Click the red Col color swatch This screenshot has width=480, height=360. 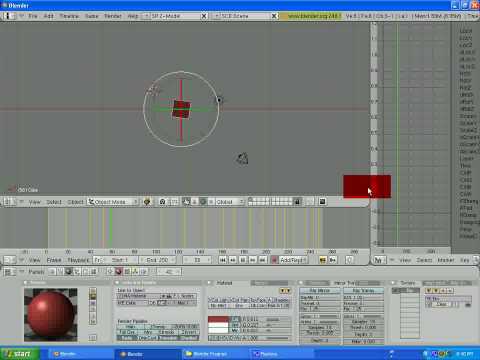(218, 319)
